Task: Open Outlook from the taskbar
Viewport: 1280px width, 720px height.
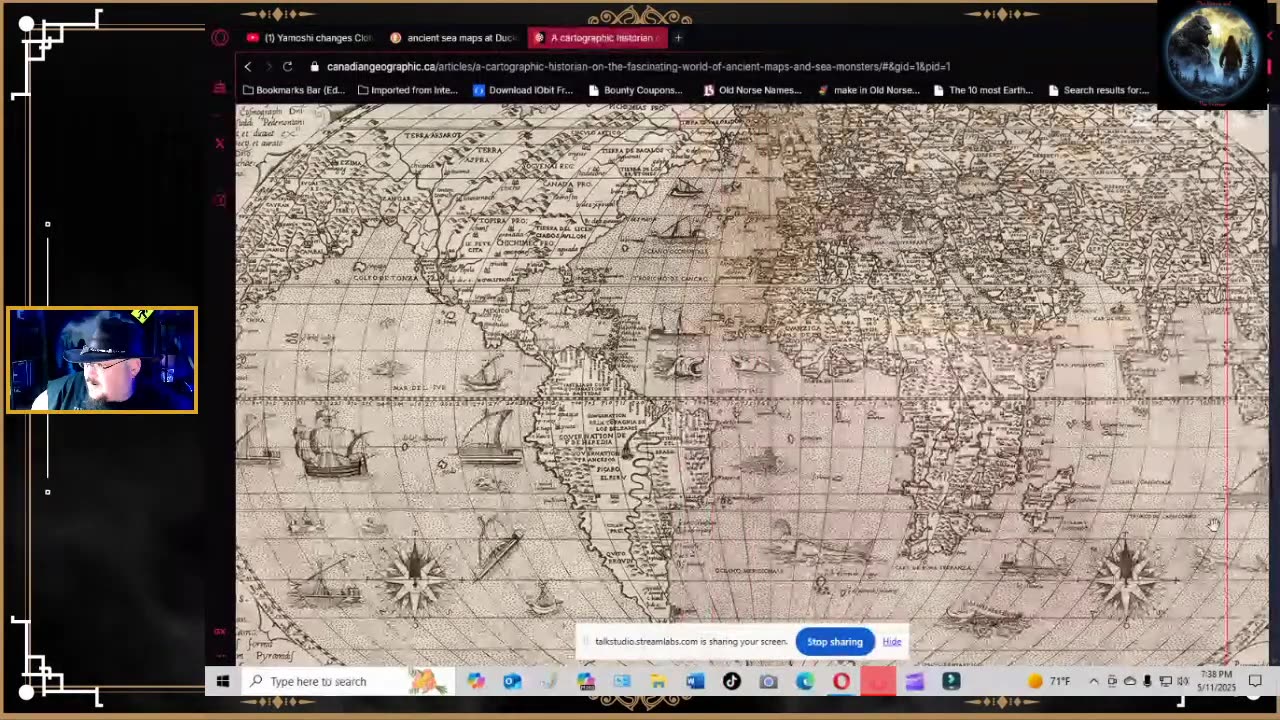Action: pos(512,682)
